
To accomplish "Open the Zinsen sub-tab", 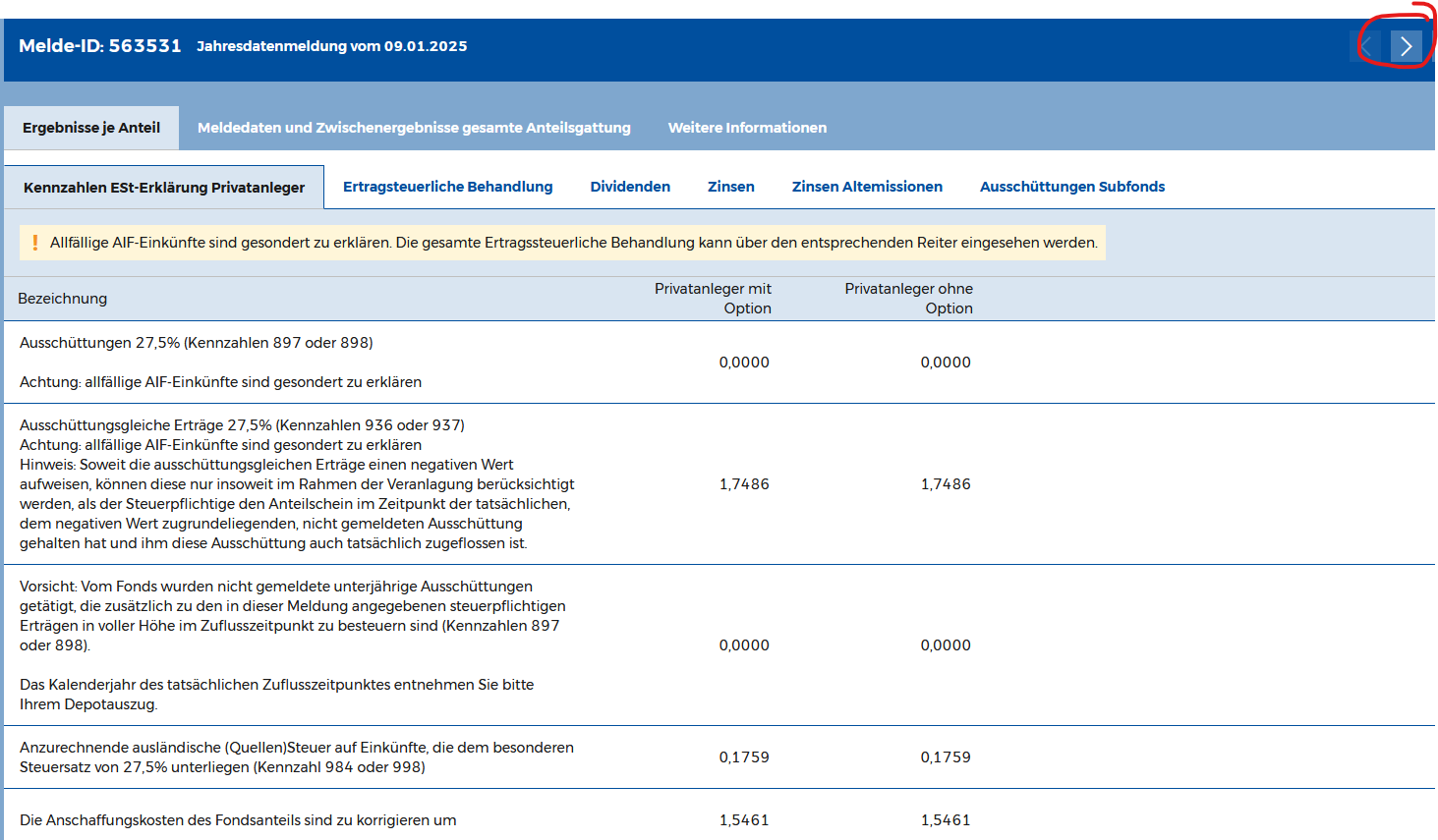I will [731, 187].
